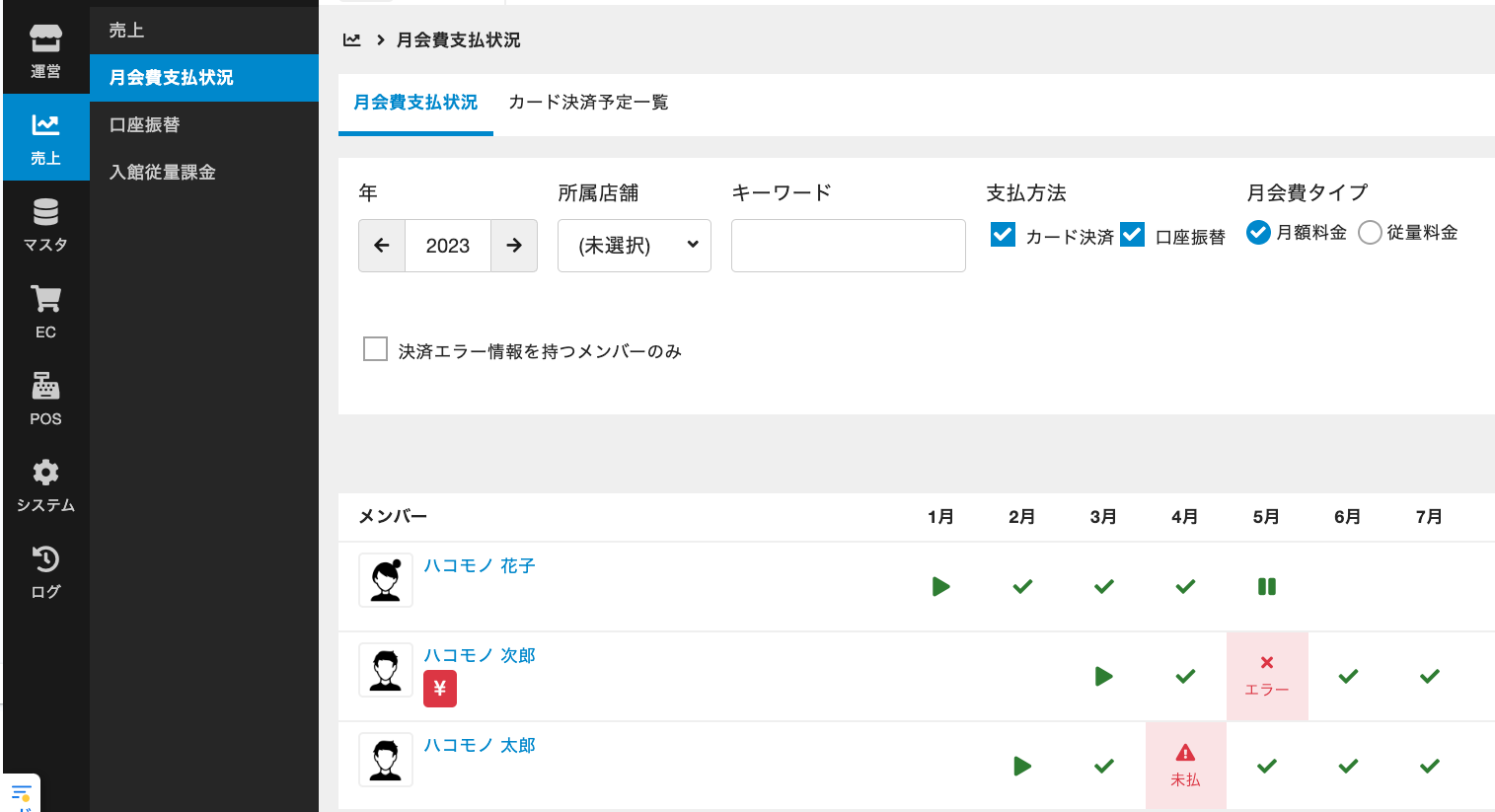Switch to カード決済予定一覧 tab
1495x812 pixels.
(x=588, y=103)
